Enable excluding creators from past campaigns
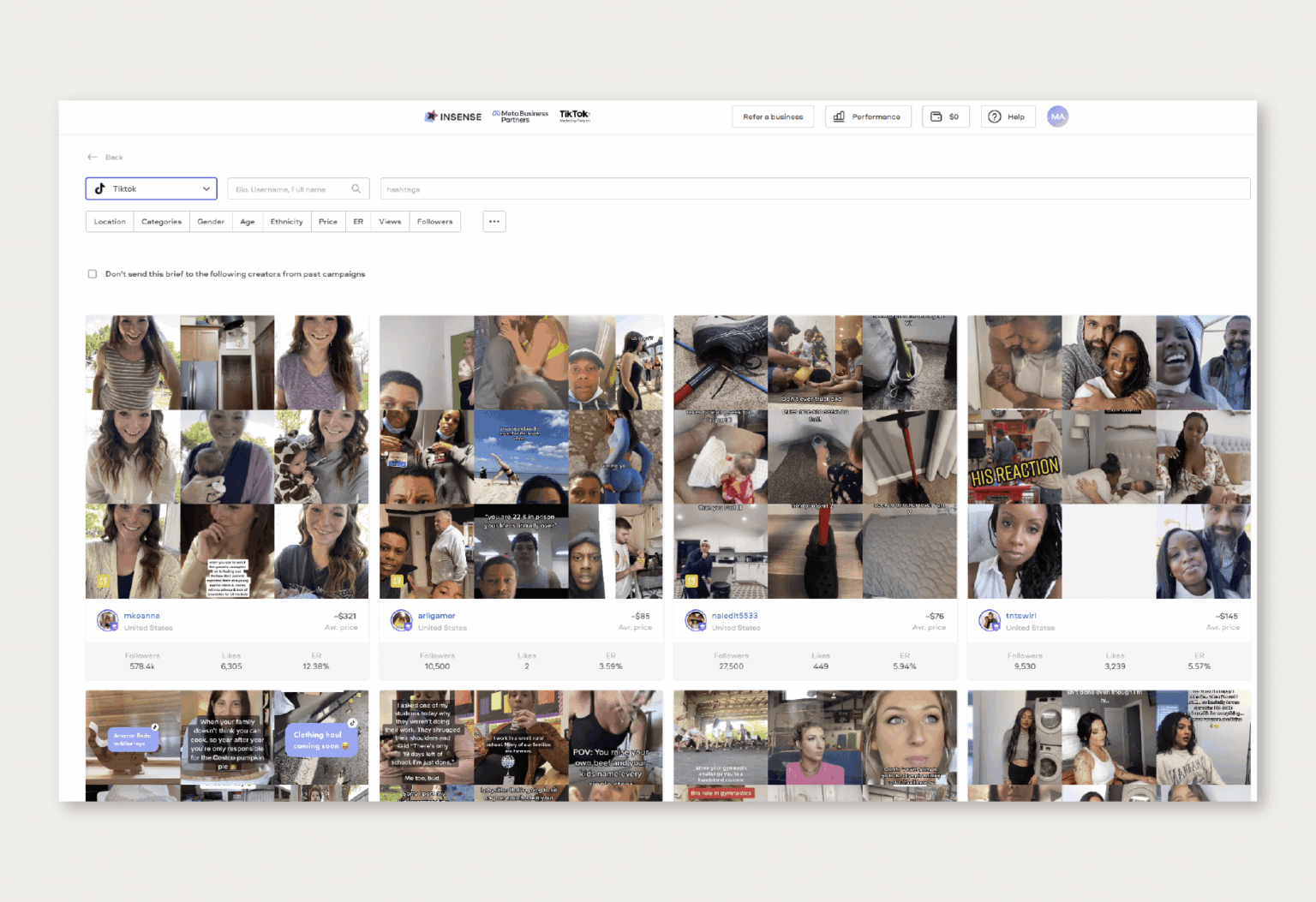The width and height of the screenshot is (1316, 902). (93, 273)
